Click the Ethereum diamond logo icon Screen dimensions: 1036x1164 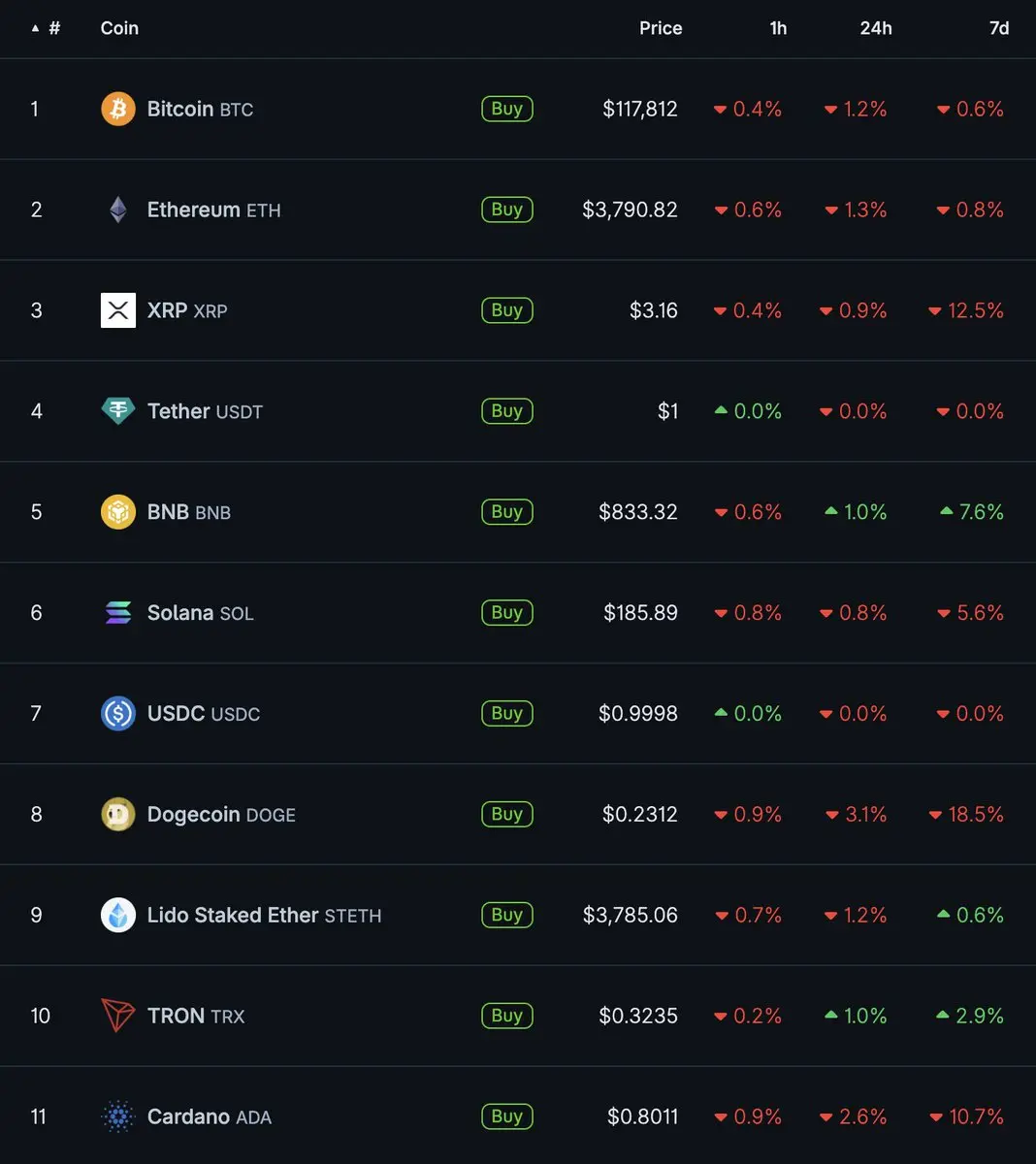point(118,210)
